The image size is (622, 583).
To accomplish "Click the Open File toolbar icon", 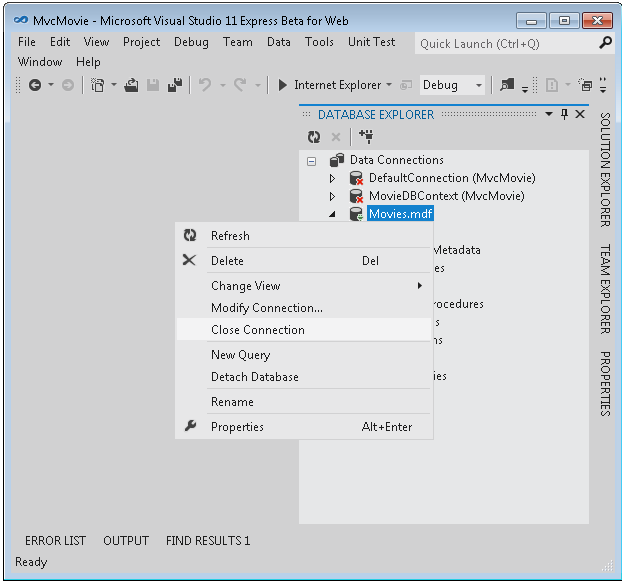I will point(131,85).
